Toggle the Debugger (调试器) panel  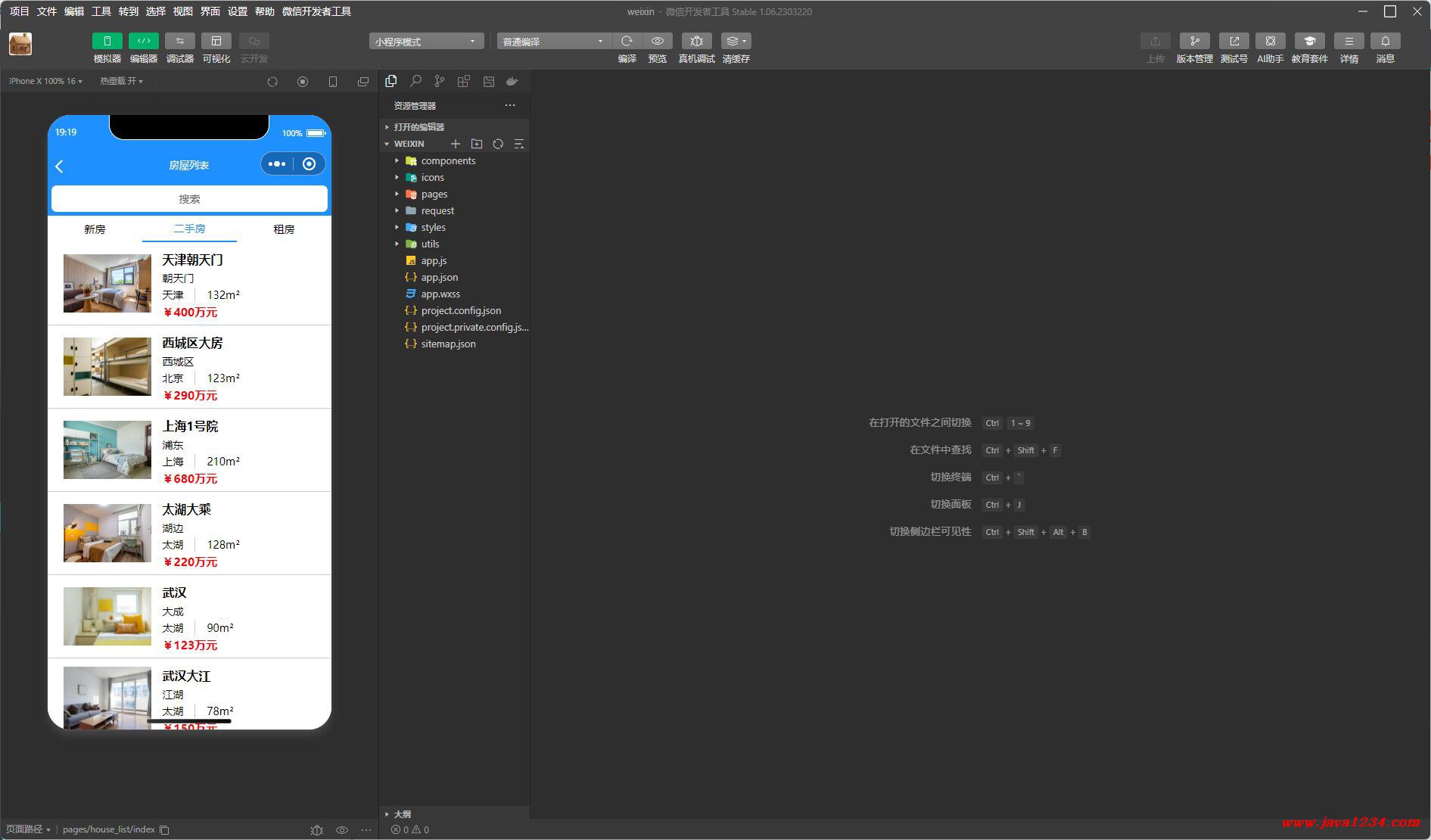(x=179, y=42)
